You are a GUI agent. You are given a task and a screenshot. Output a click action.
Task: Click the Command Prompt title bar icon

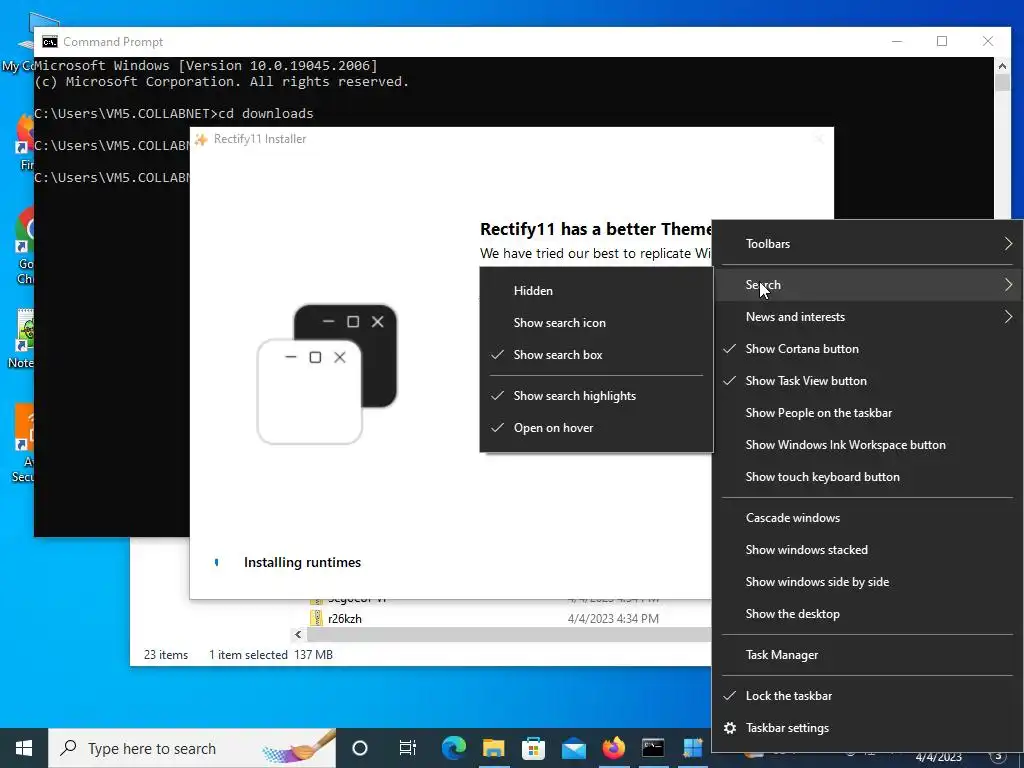click(50, 42)
